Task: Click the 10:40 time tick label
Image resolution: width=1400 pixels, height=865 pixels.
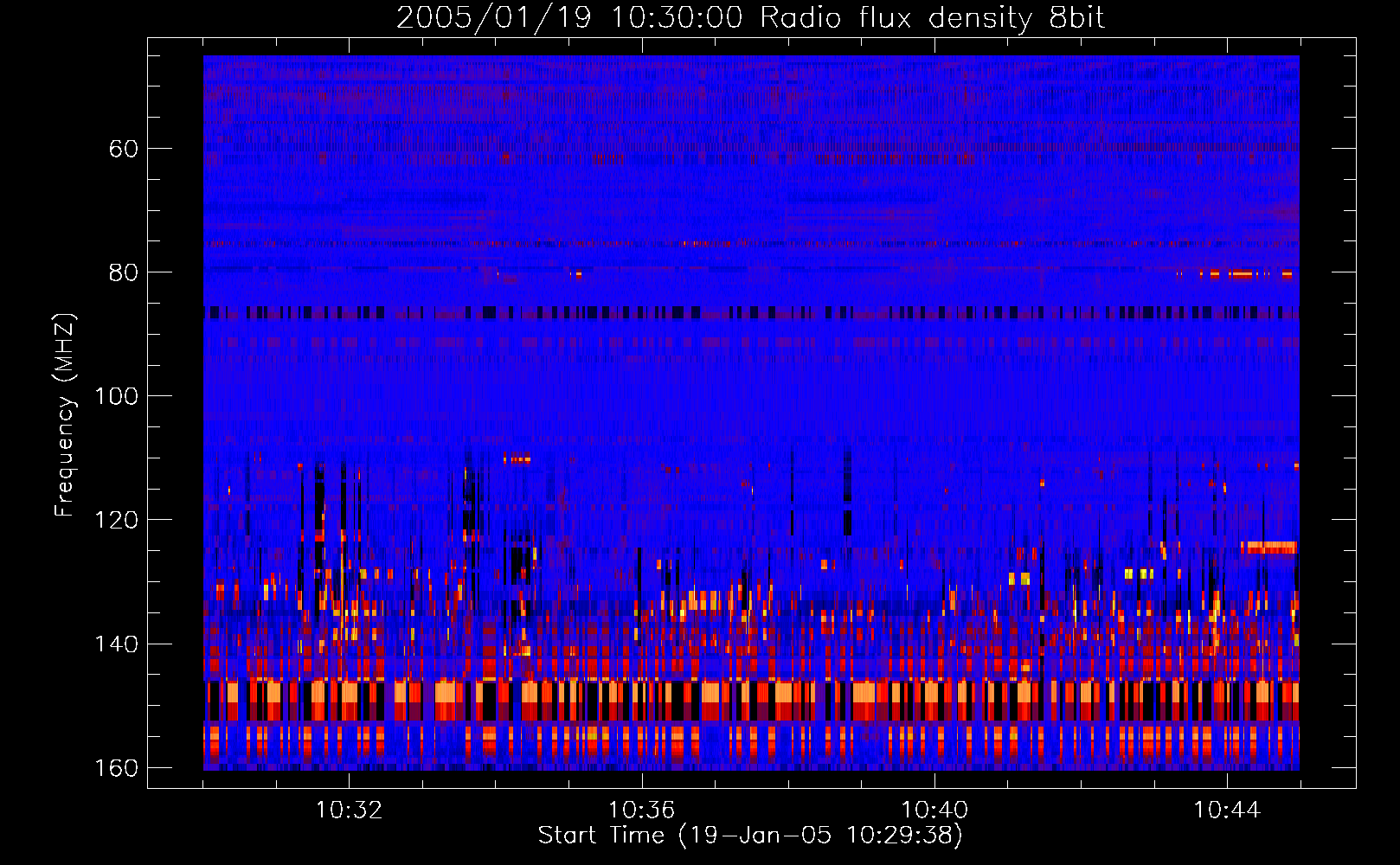Action: (x=934, y=811)
